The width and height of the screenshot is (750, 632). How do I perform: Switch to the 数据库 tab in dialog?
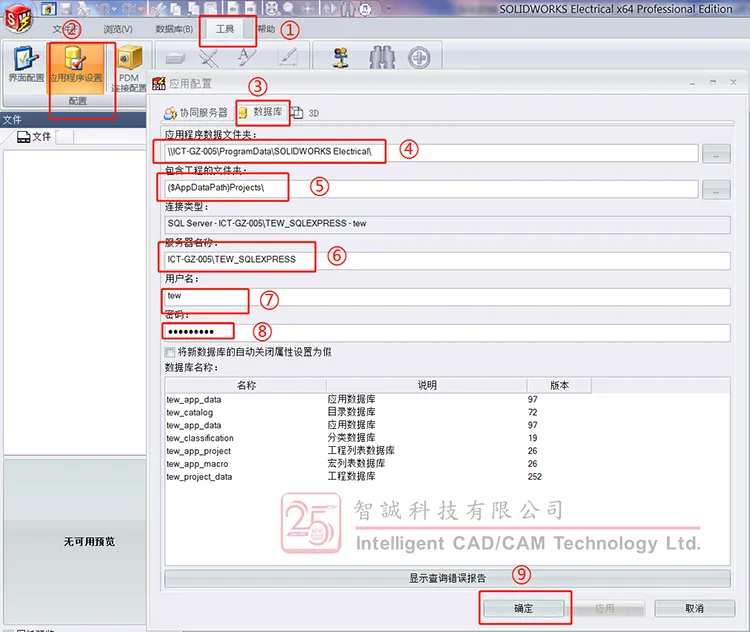tap(261, 112)
